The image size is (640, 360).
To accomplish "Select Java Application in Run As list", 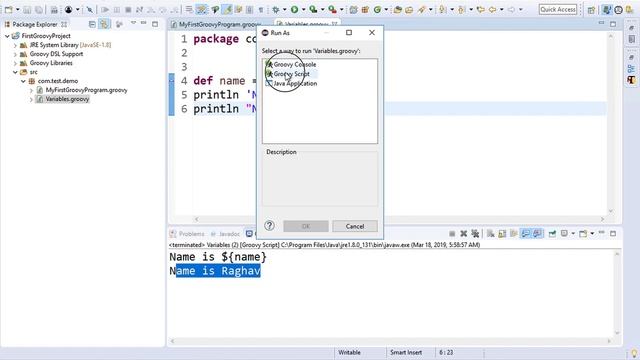I will tap(291, 83).
